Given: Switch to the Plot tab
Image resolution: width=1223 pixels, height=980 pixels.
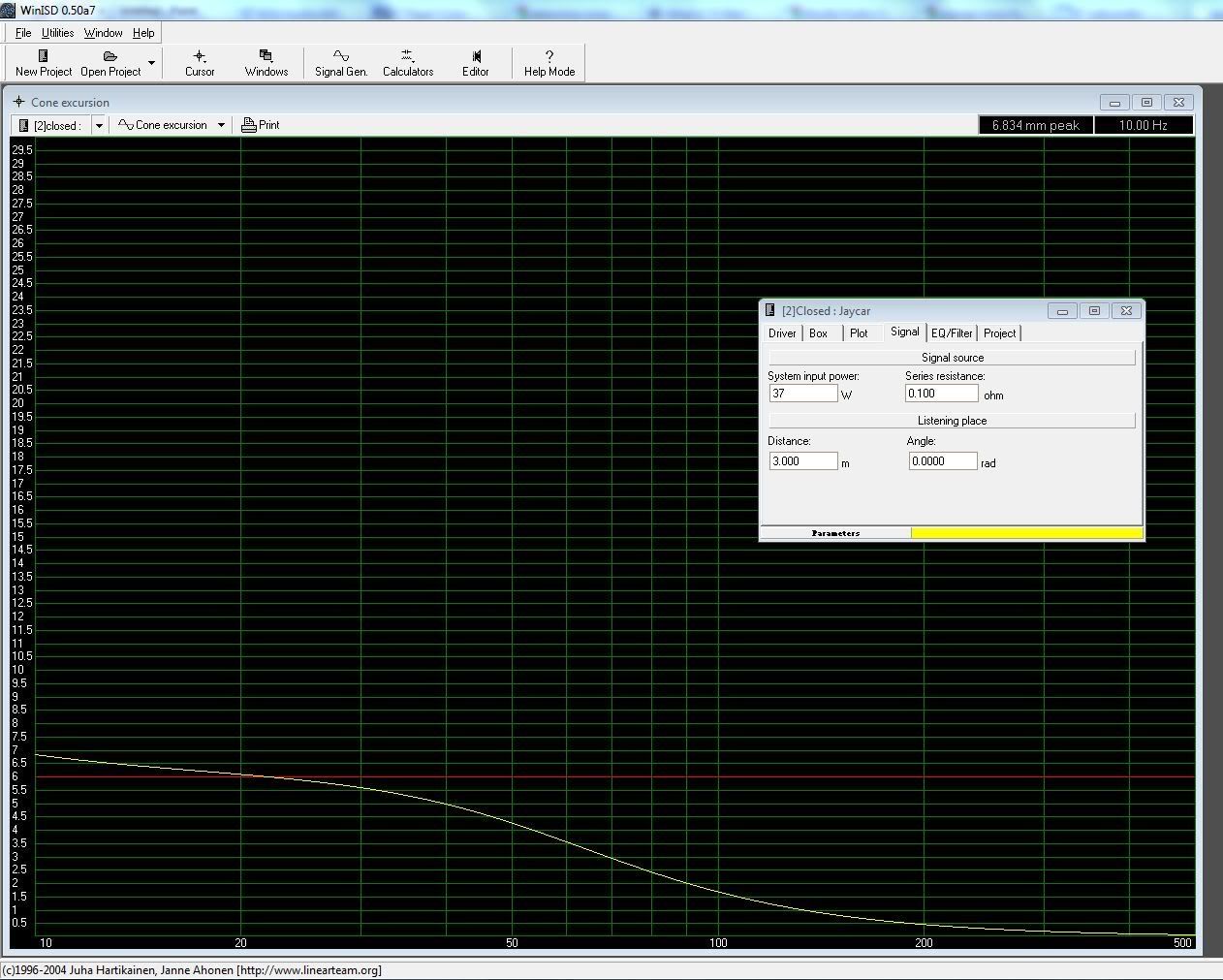Looking at the screenshot, I should [x=859, y=333].
